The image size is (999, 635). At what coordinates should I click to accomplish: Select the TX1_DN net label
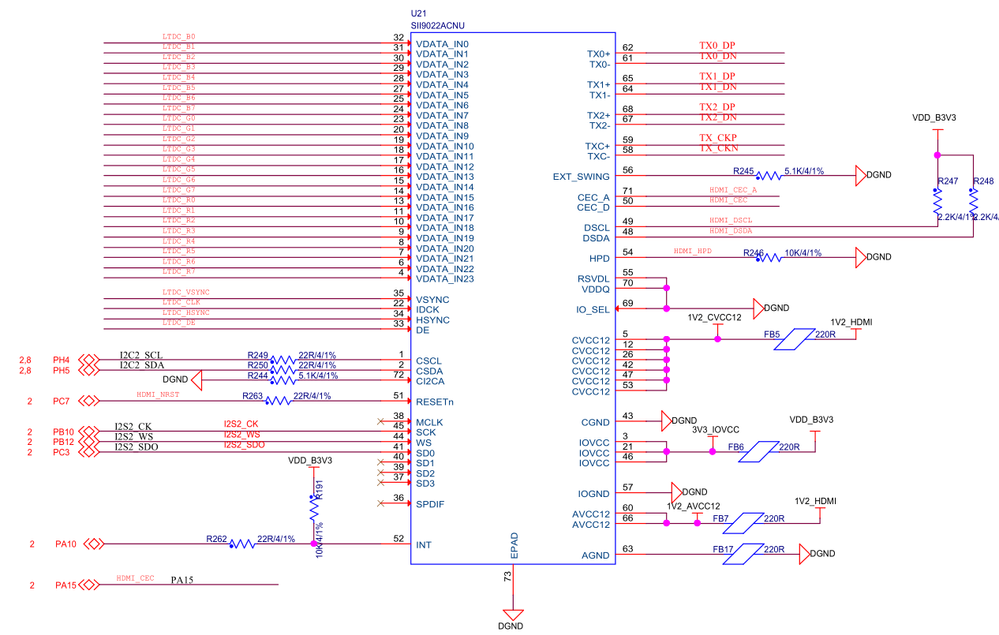(717, 87)
